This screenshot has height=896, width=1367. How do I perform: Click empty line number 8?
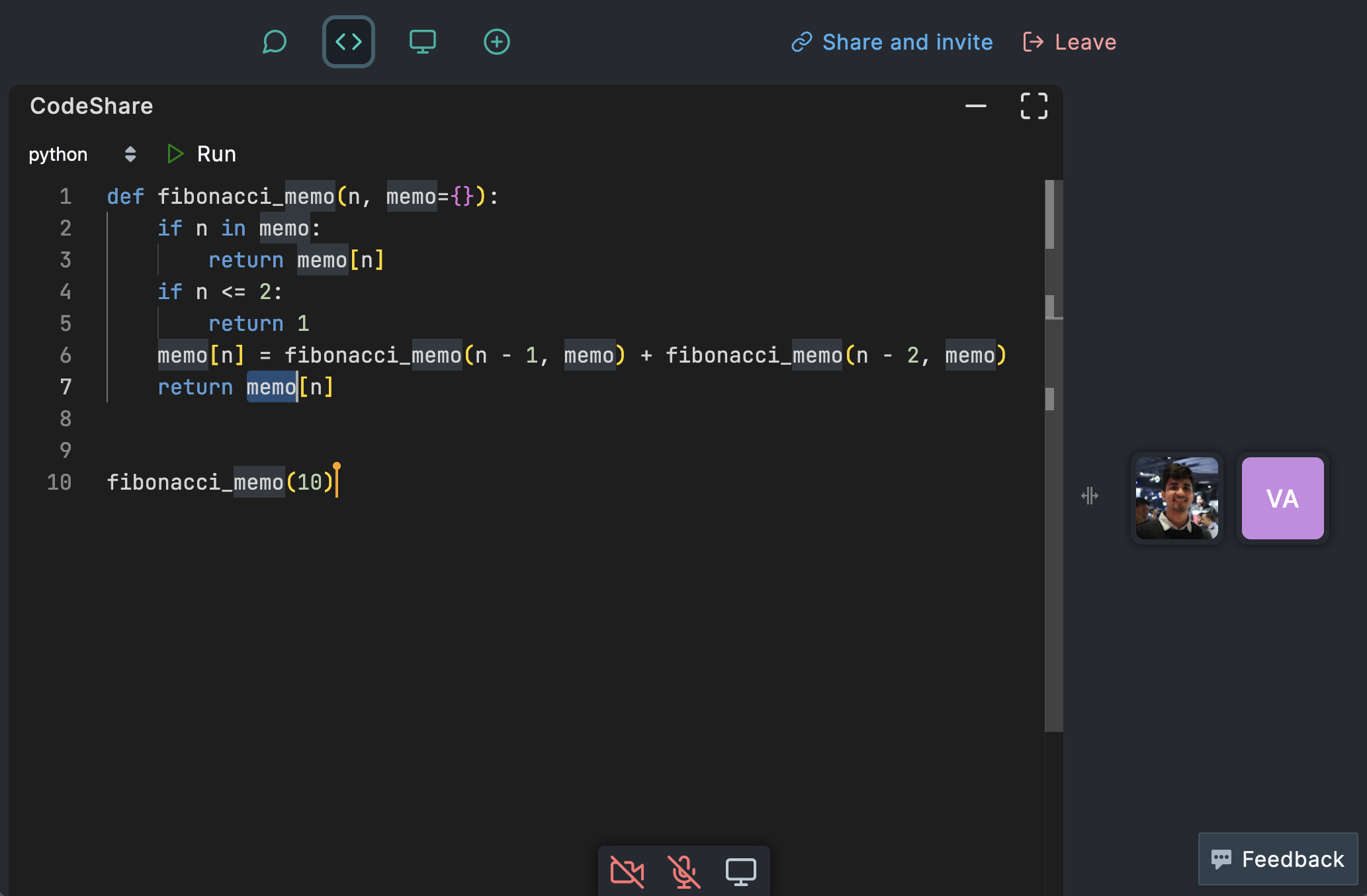(66, 419)
